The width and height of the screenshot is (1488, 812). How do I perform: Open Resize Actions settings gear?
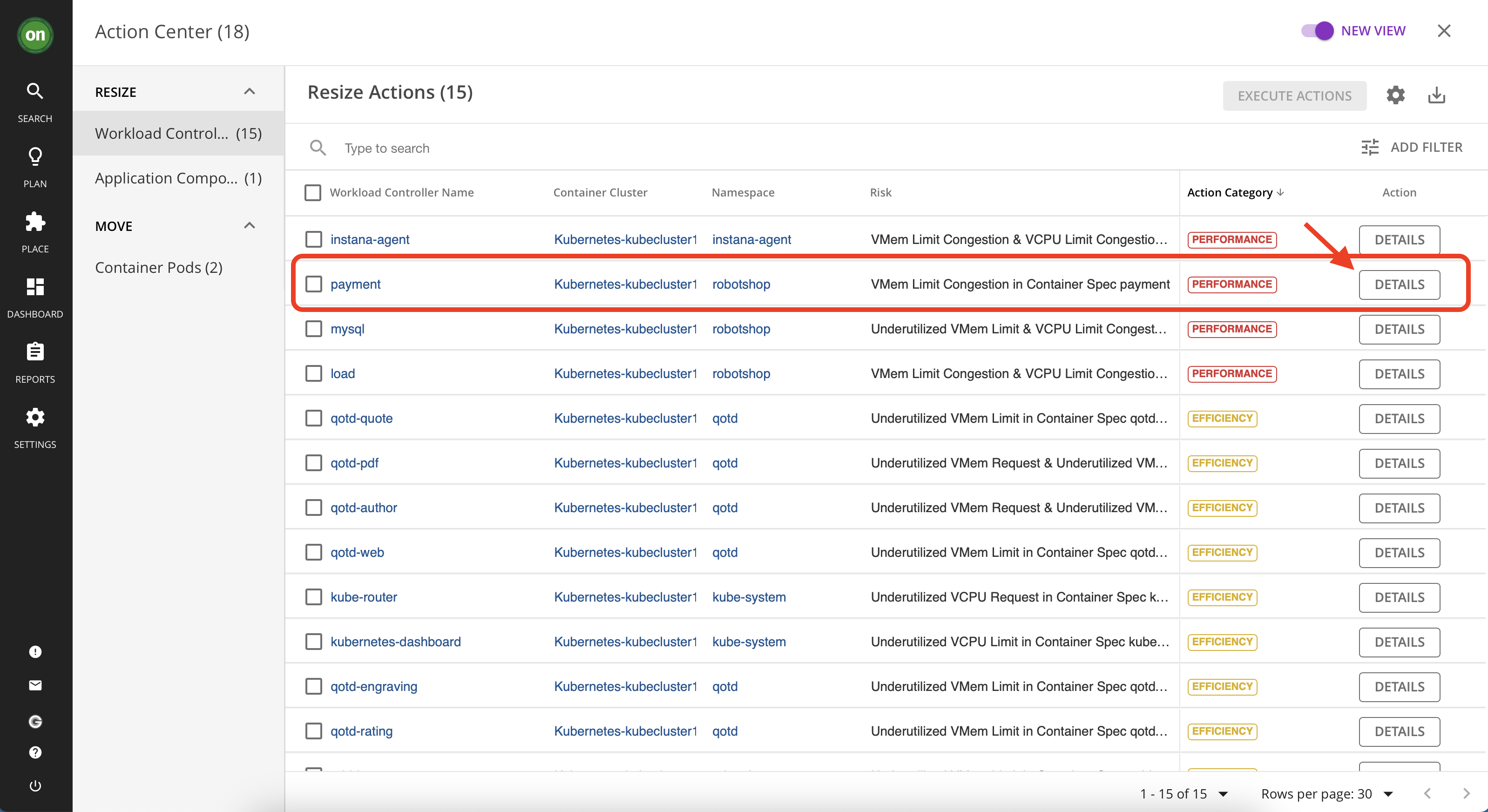tap(1395, 95)
